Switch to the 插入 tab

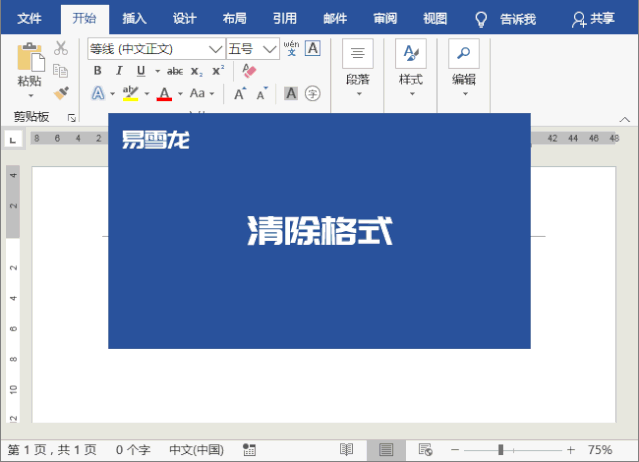(x=134, y=19)
